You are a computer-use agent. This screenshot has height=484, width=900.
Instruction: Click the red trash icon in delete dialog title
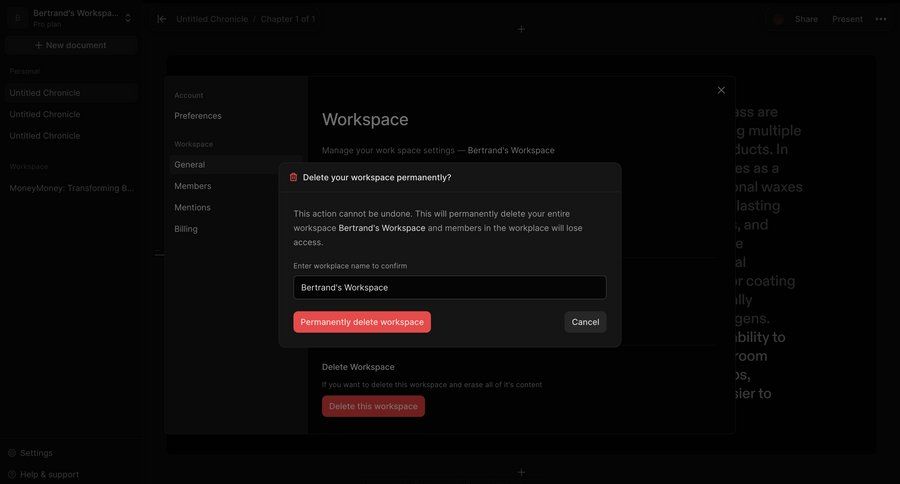[293, 177]
